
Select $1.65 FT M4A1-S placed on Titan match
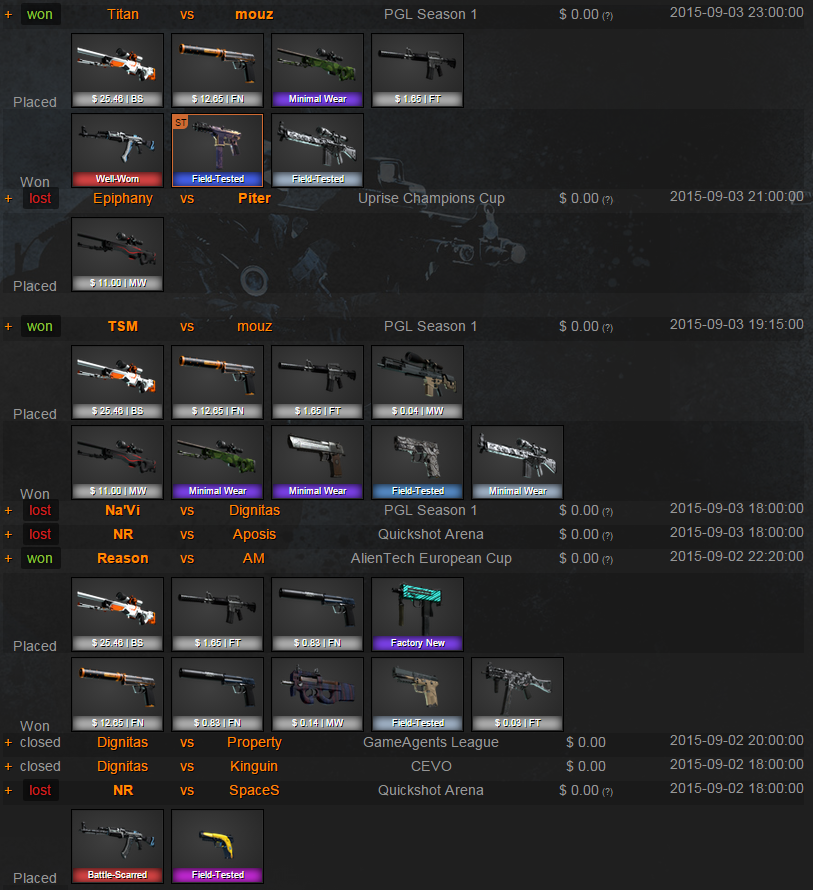pos(417,70)
